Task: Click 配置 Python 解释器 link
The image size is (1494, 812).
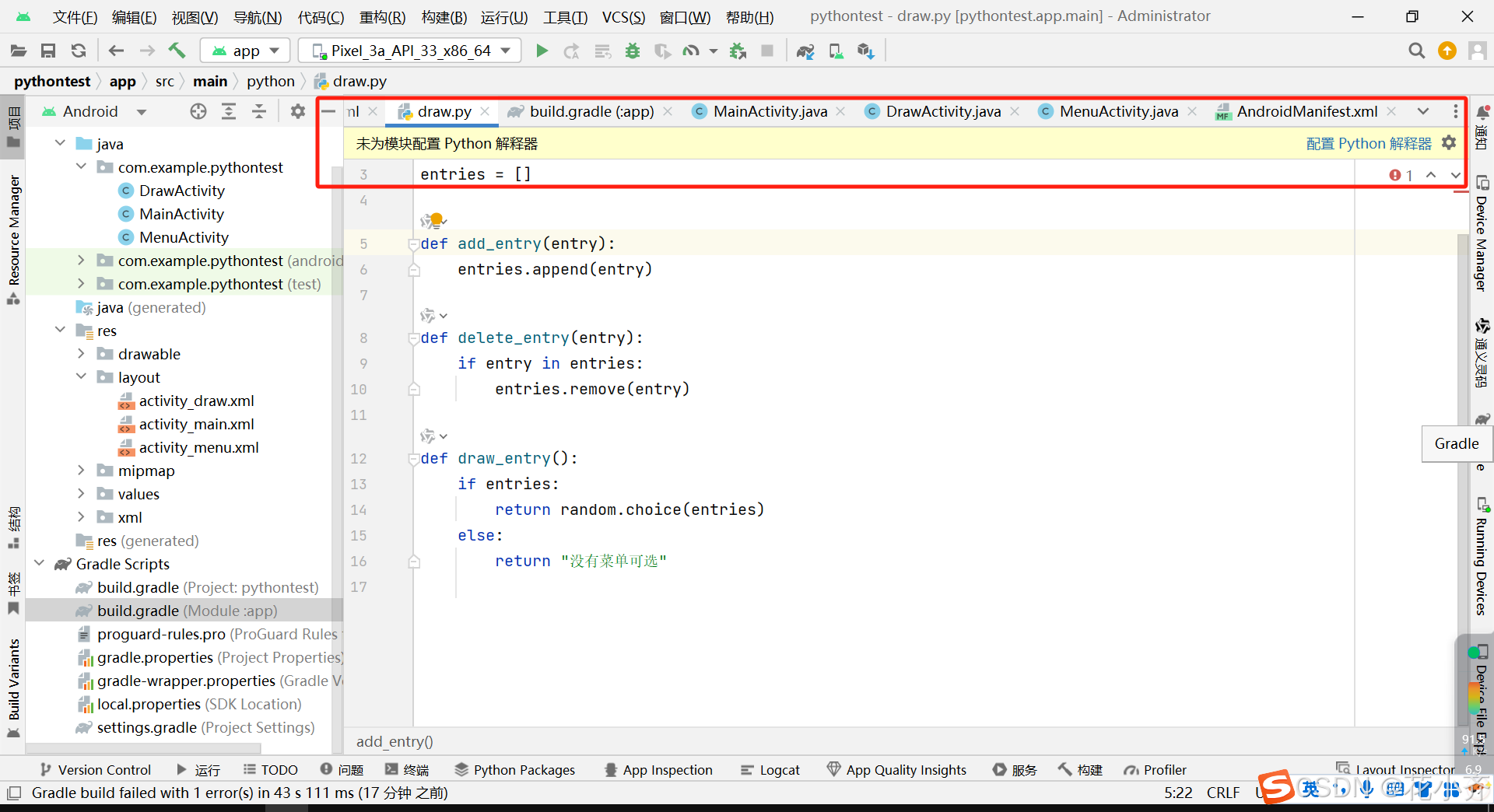Action: (1368, 143)
